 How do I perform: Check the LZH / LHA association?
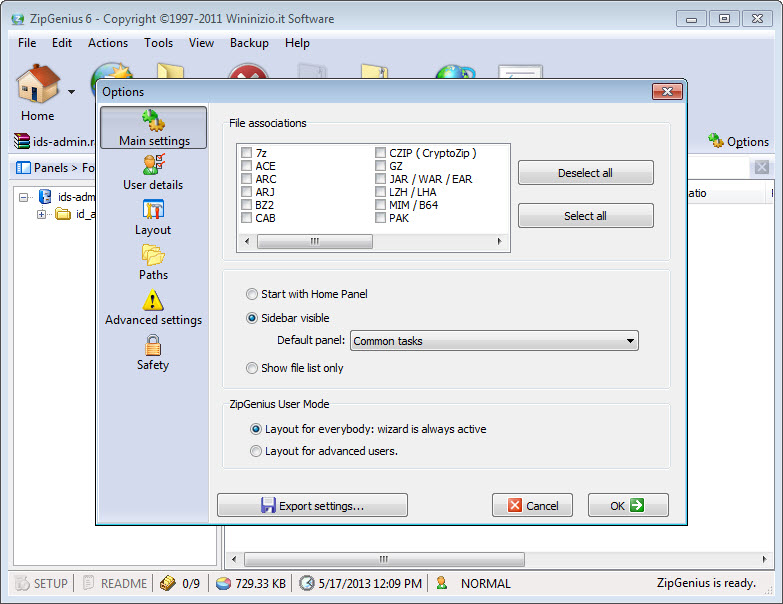(x=381, y=191)
